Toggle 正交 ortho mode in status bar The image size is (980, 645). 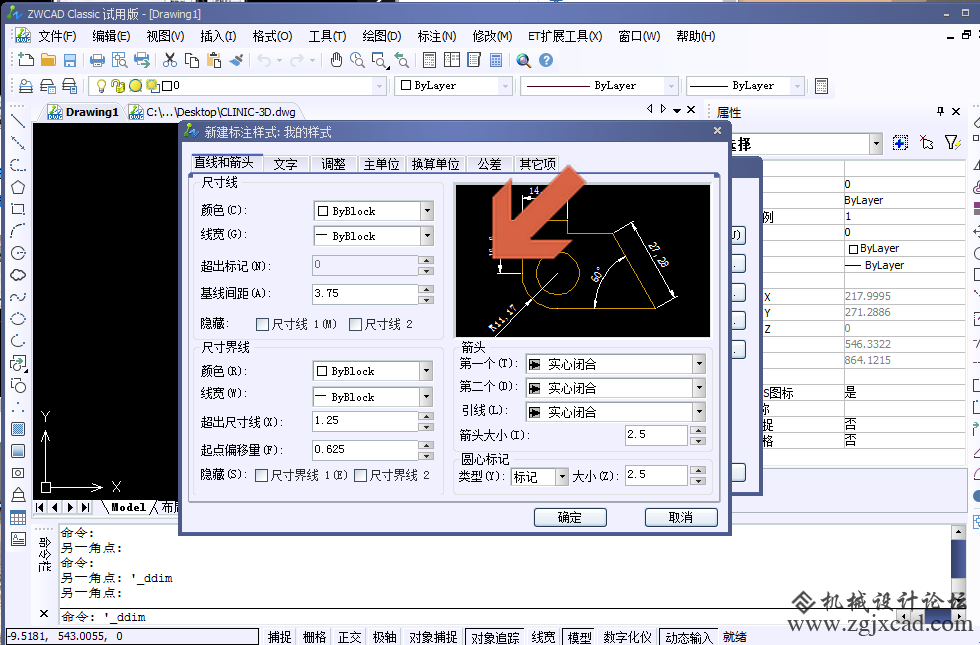[x=349, y=637]
